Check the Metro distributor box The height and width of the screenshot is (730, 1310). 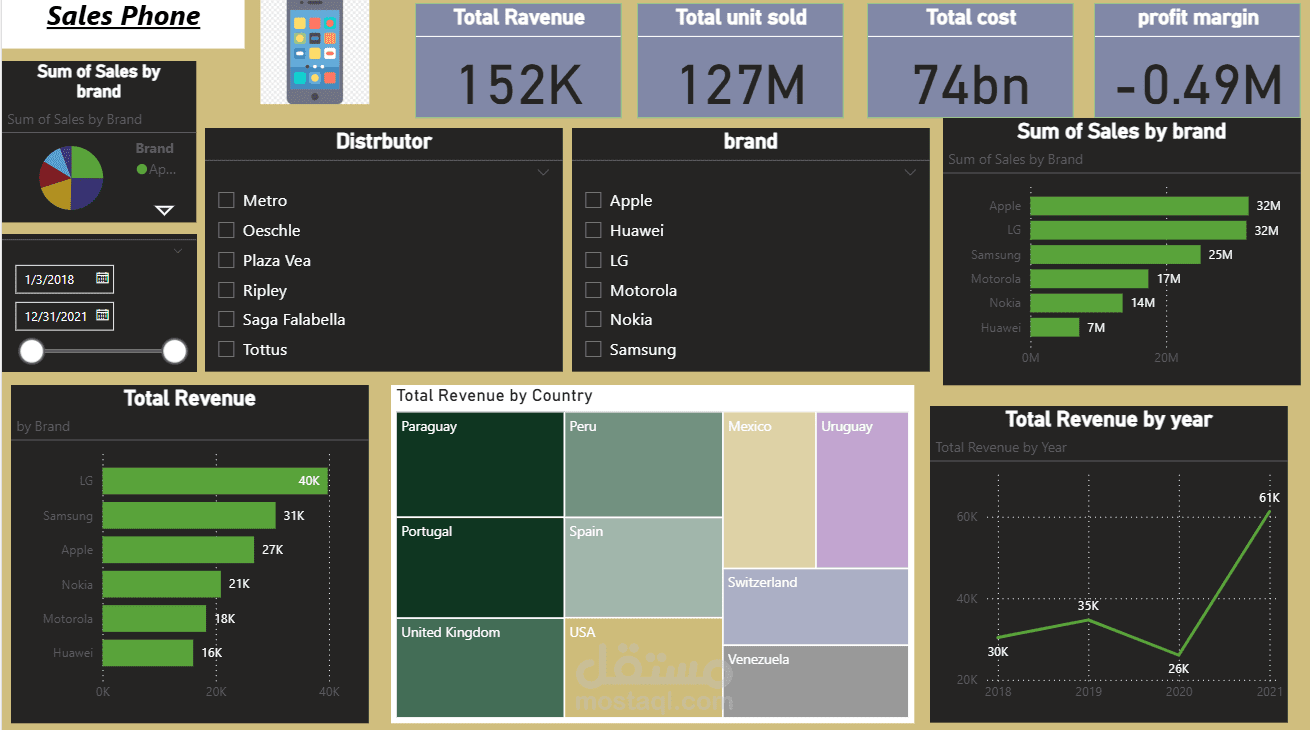(x=226, y=200)
